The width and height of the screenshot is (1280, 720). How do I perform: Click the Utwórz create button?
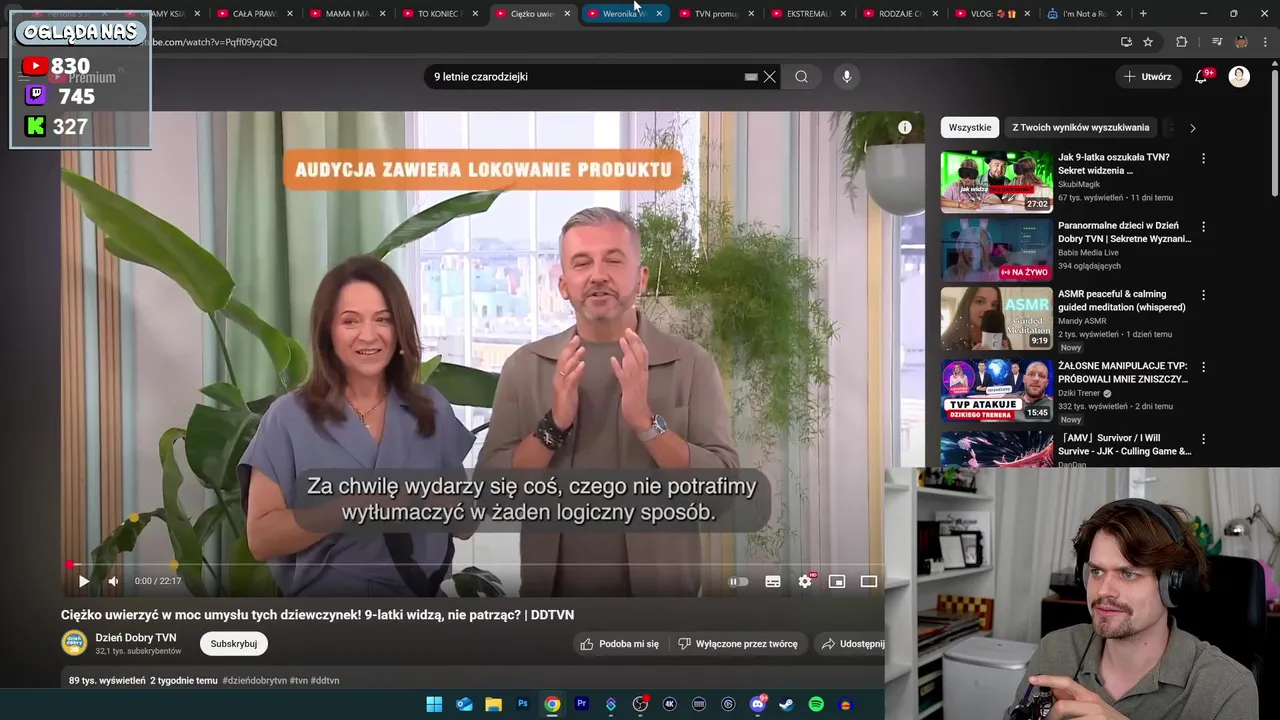[x=1147, y=77]
